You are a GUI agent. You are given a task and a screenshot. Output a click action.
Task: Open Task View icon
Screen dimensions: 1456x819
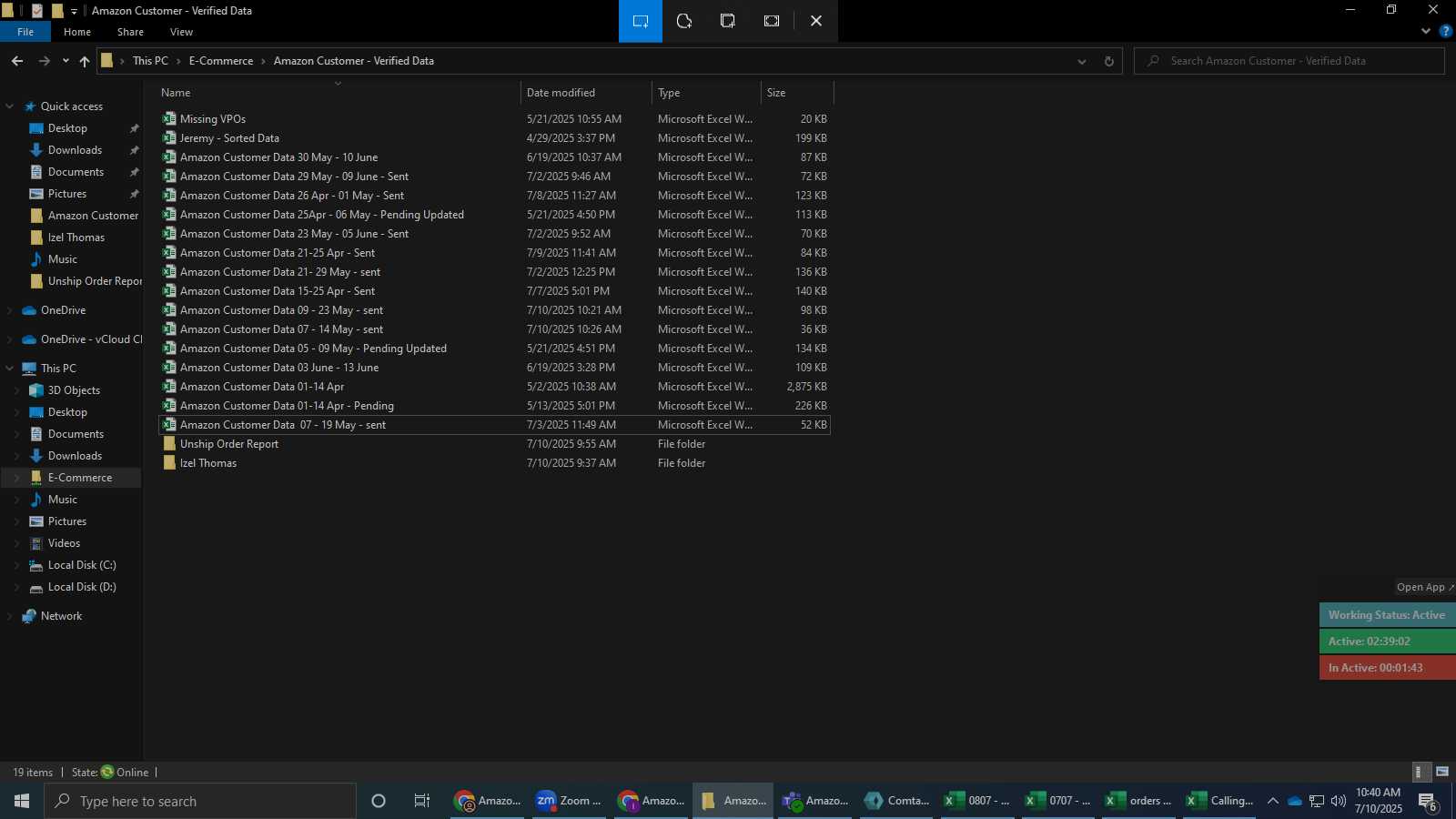pyautogui.click(x=422, y=801)
